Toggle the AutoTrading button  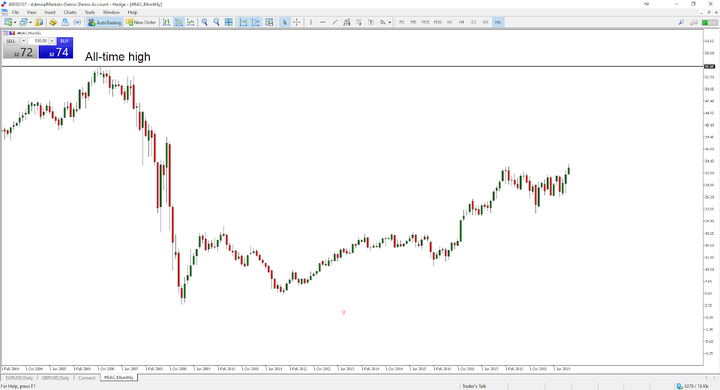point(104,22)
